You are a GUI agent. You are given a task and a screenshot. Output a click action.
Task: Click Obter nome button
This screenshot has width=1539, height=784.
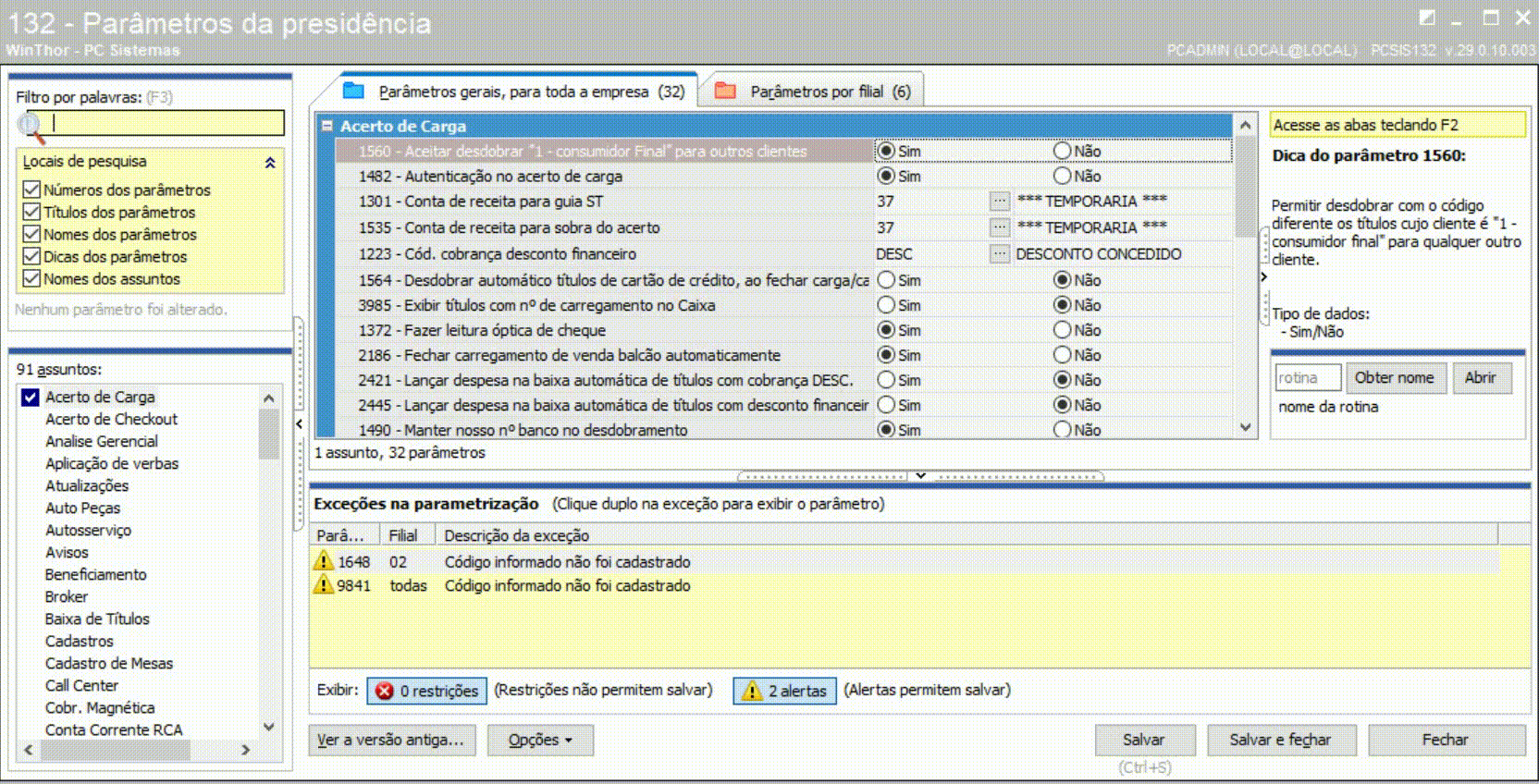point(1395,377)
